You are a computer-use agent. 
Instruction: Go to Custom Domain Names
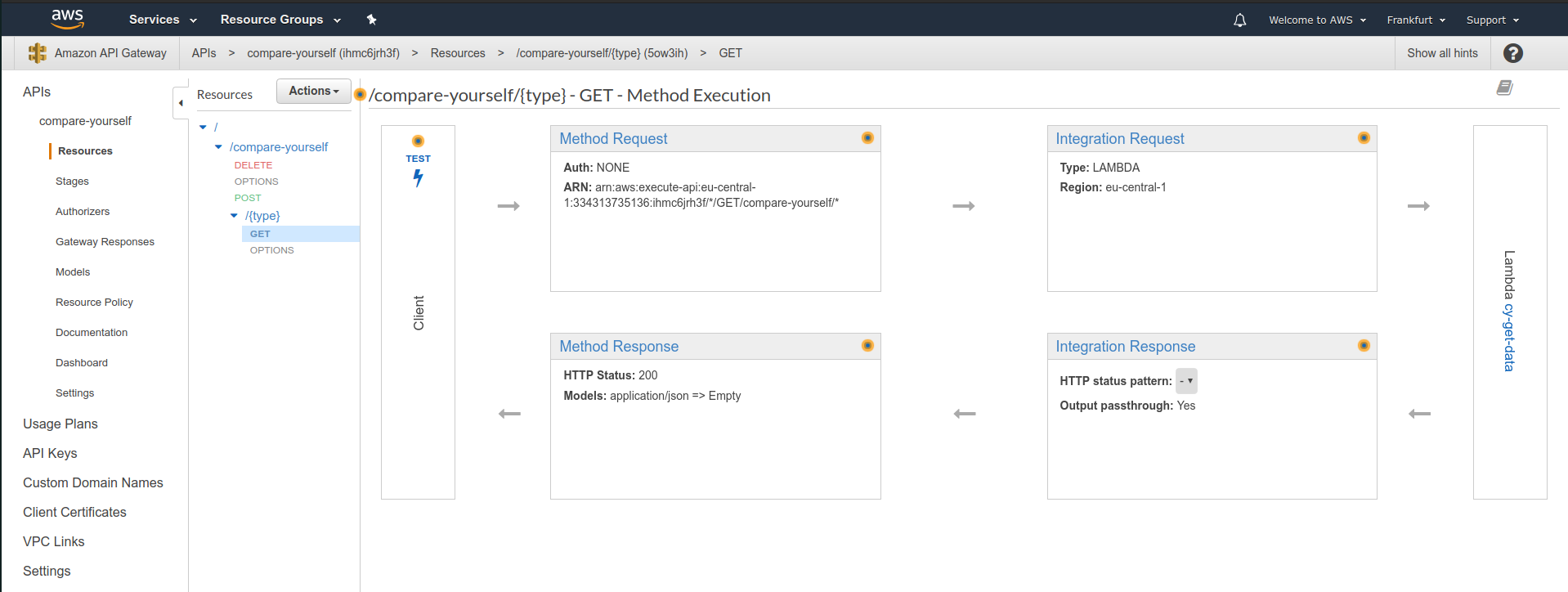(x=93, y=482)
